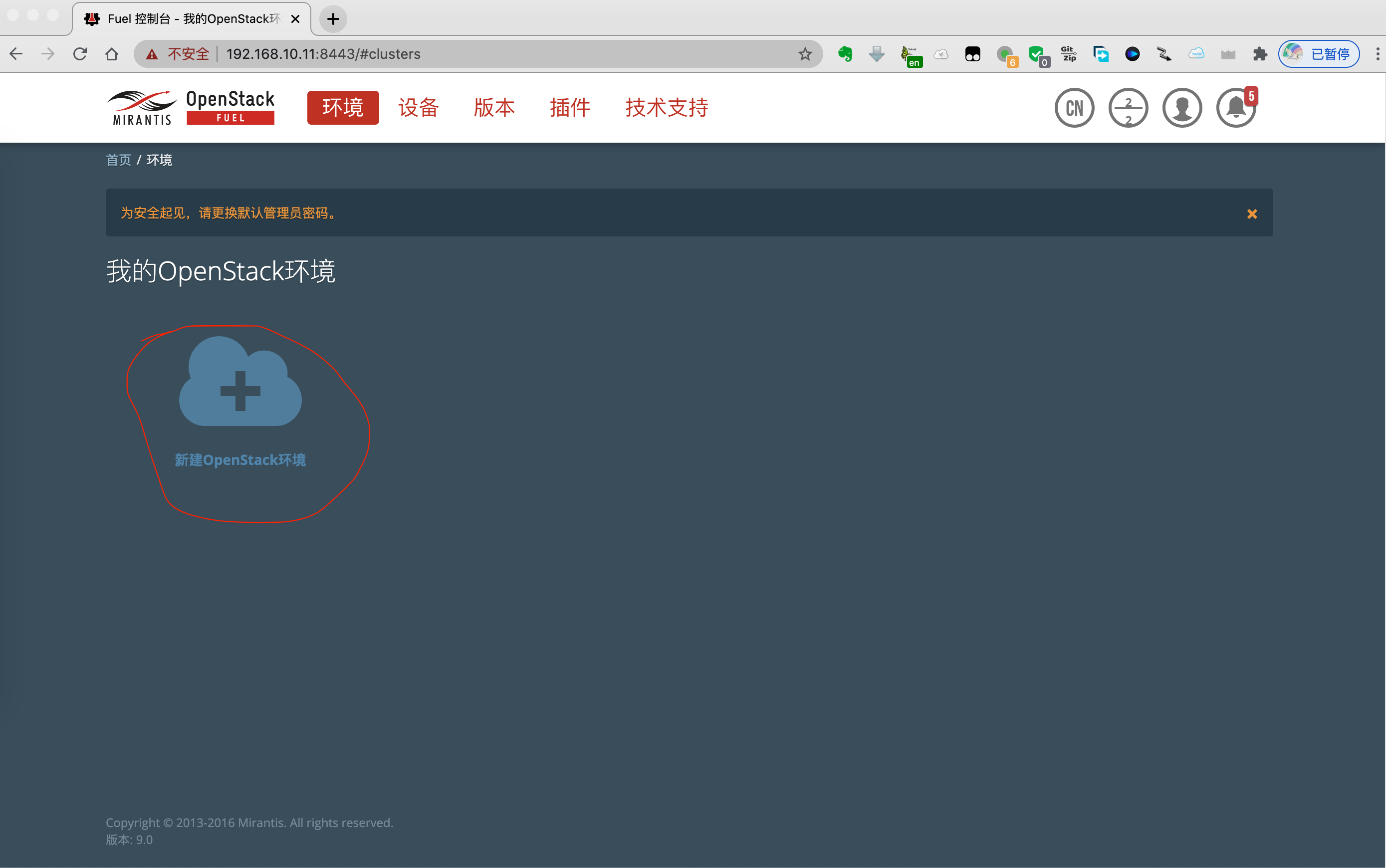
Task: Click the 已暂停 profile button
Action: (x=1319, y=54)
